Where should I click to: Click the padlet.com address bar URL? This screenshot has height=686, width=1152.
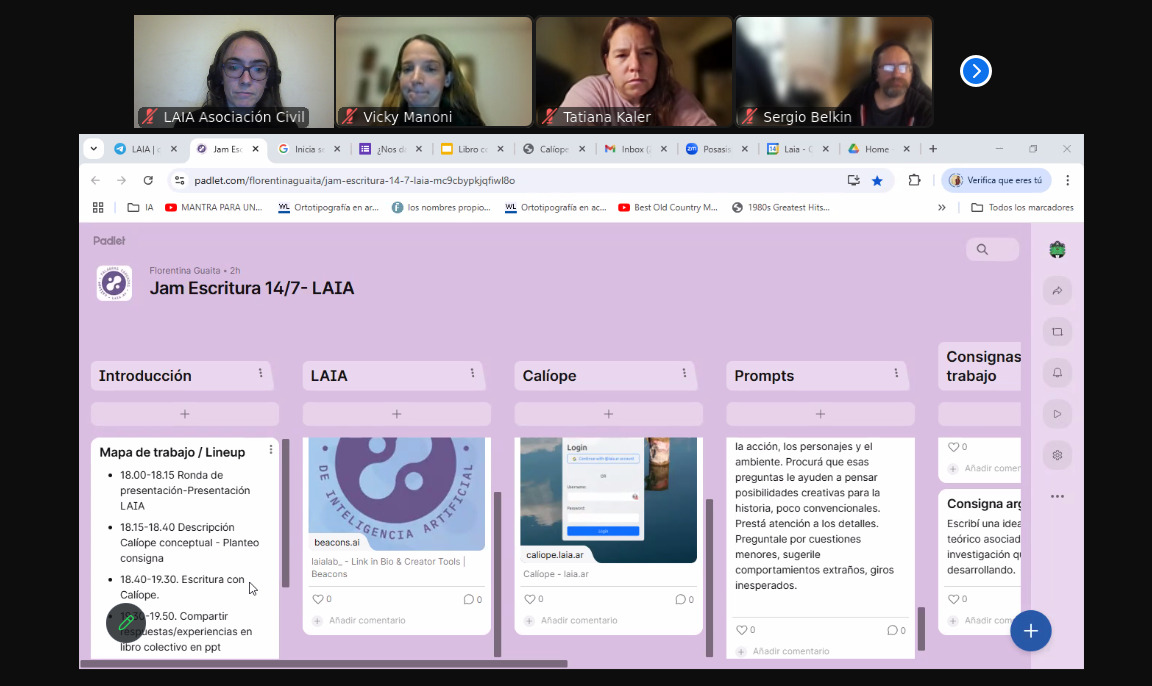[x=354, y=181]
